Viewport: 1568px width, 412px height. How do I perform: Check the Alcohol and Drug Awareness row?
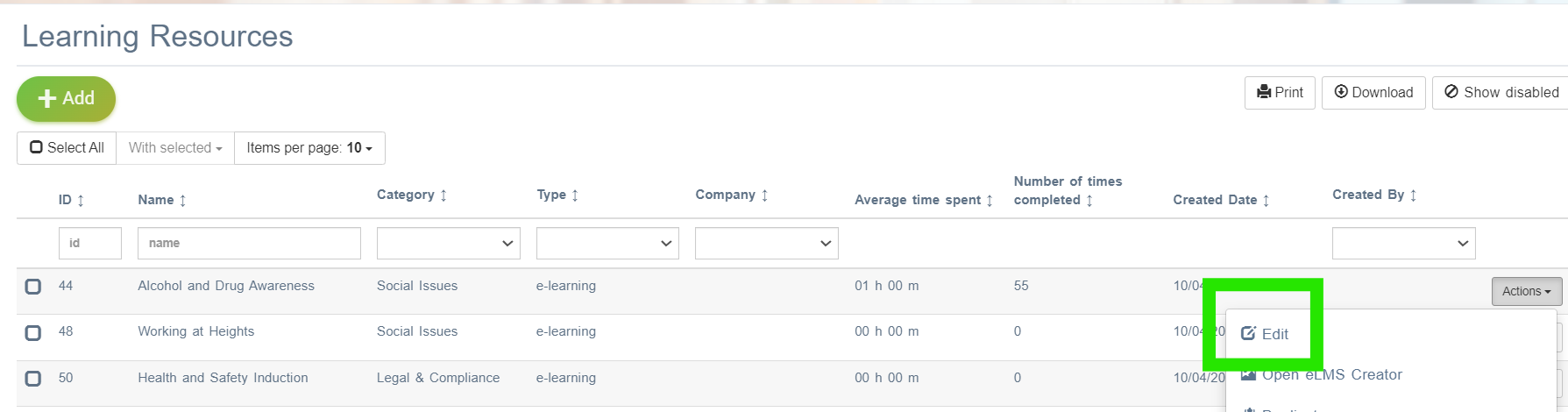click(x=33, y=287)
